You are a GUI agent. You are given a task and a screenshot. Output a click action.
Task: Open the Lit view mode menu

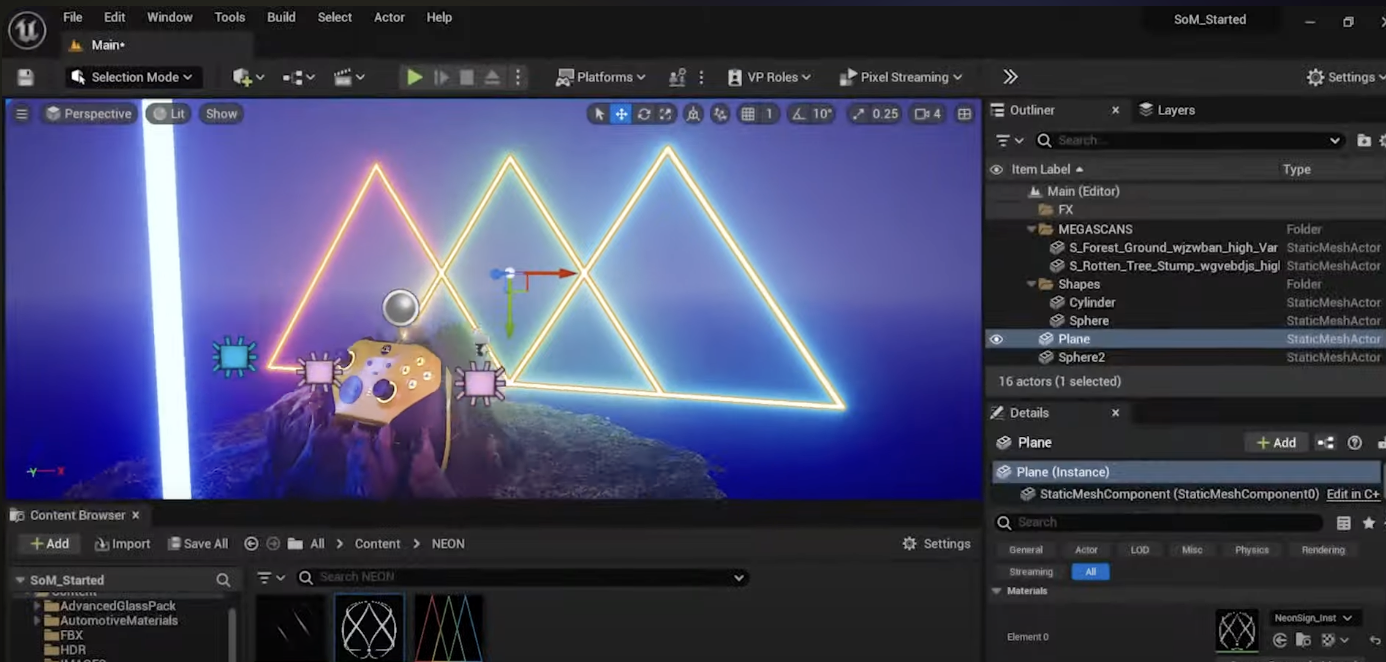[168, 114]
